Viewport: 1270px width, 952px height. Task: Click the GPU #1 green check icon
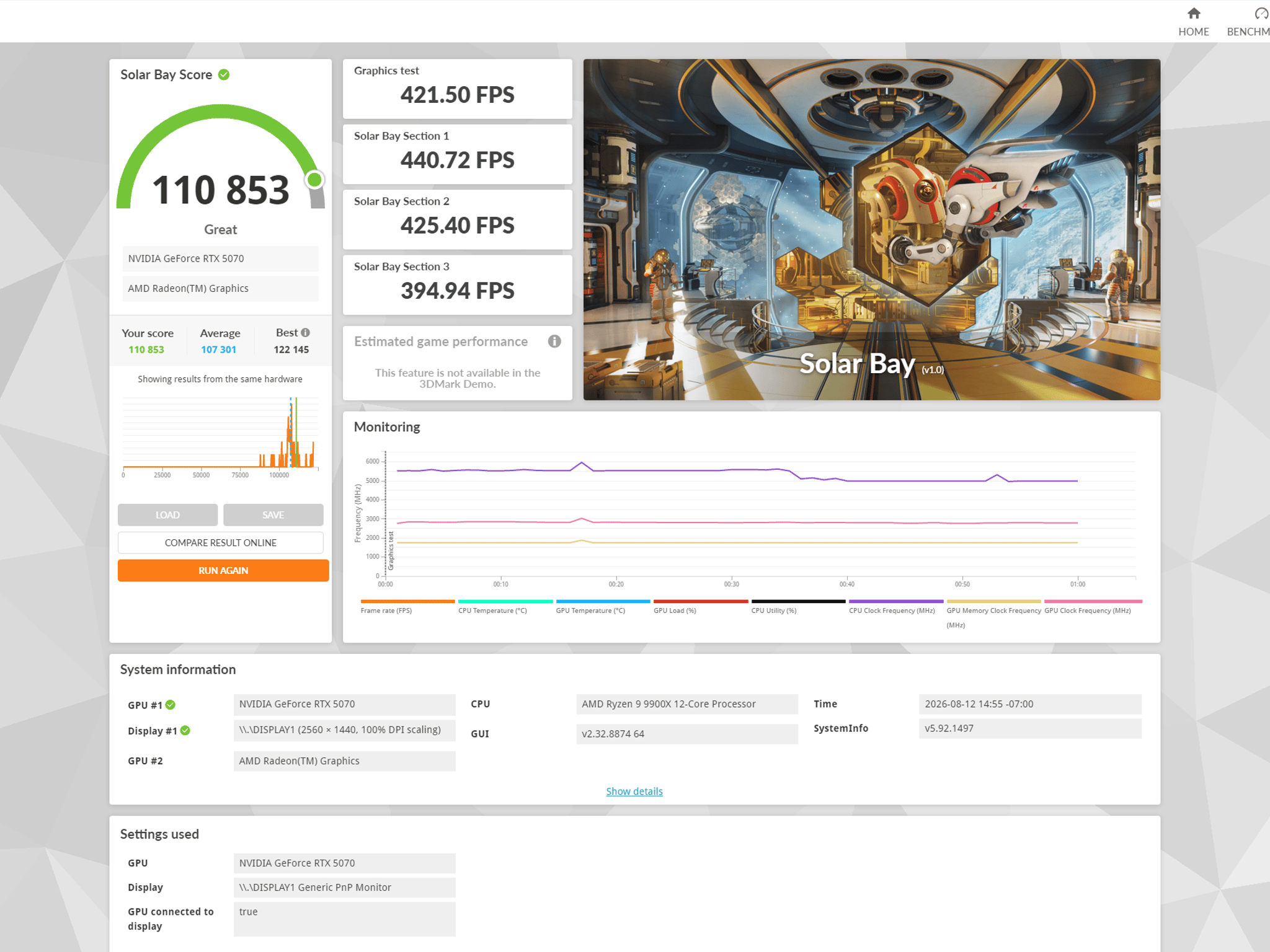pos(171,705)
